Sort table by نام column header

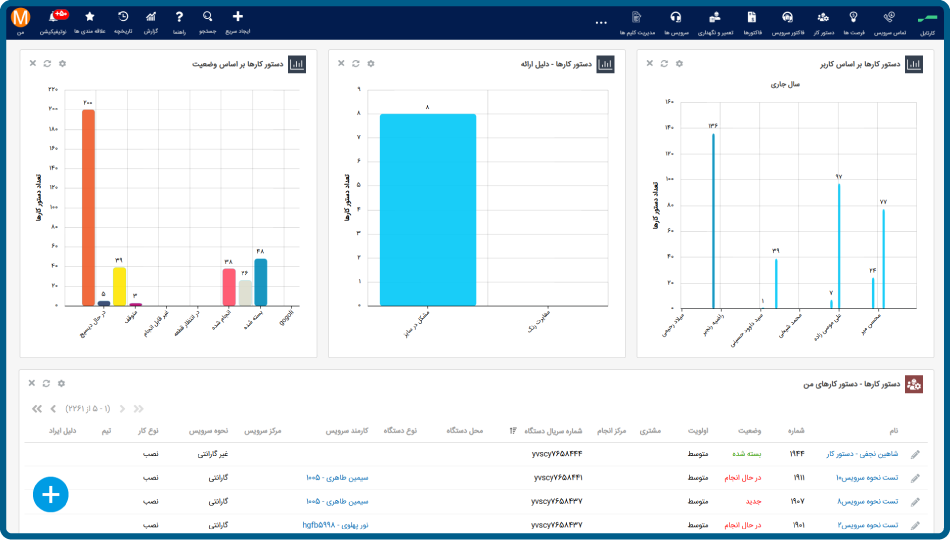[x=894, y=431]
